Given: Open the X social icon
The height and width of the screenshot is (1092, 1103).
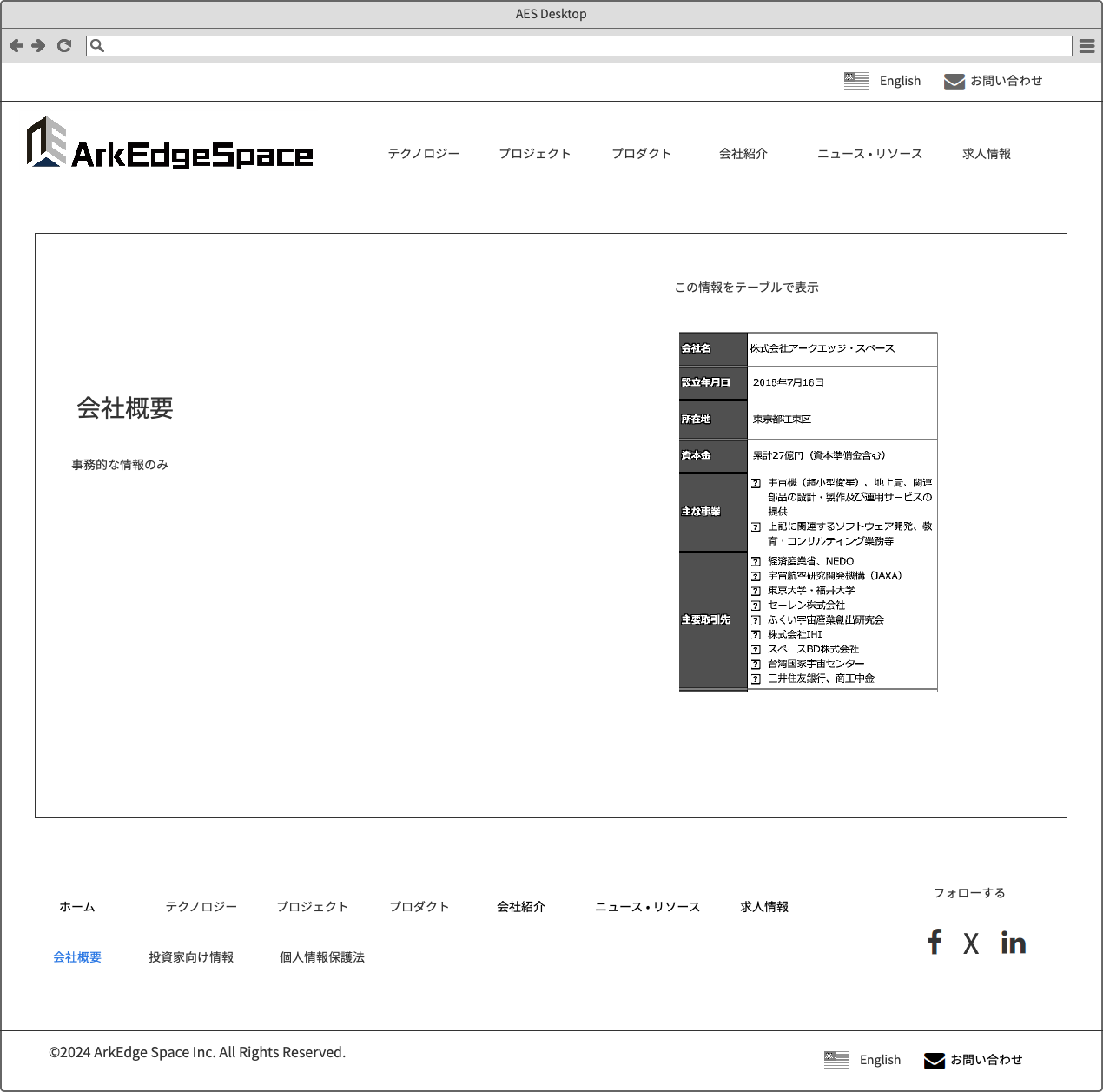Looking at the screenshot, I should click(x=971, y=943).
